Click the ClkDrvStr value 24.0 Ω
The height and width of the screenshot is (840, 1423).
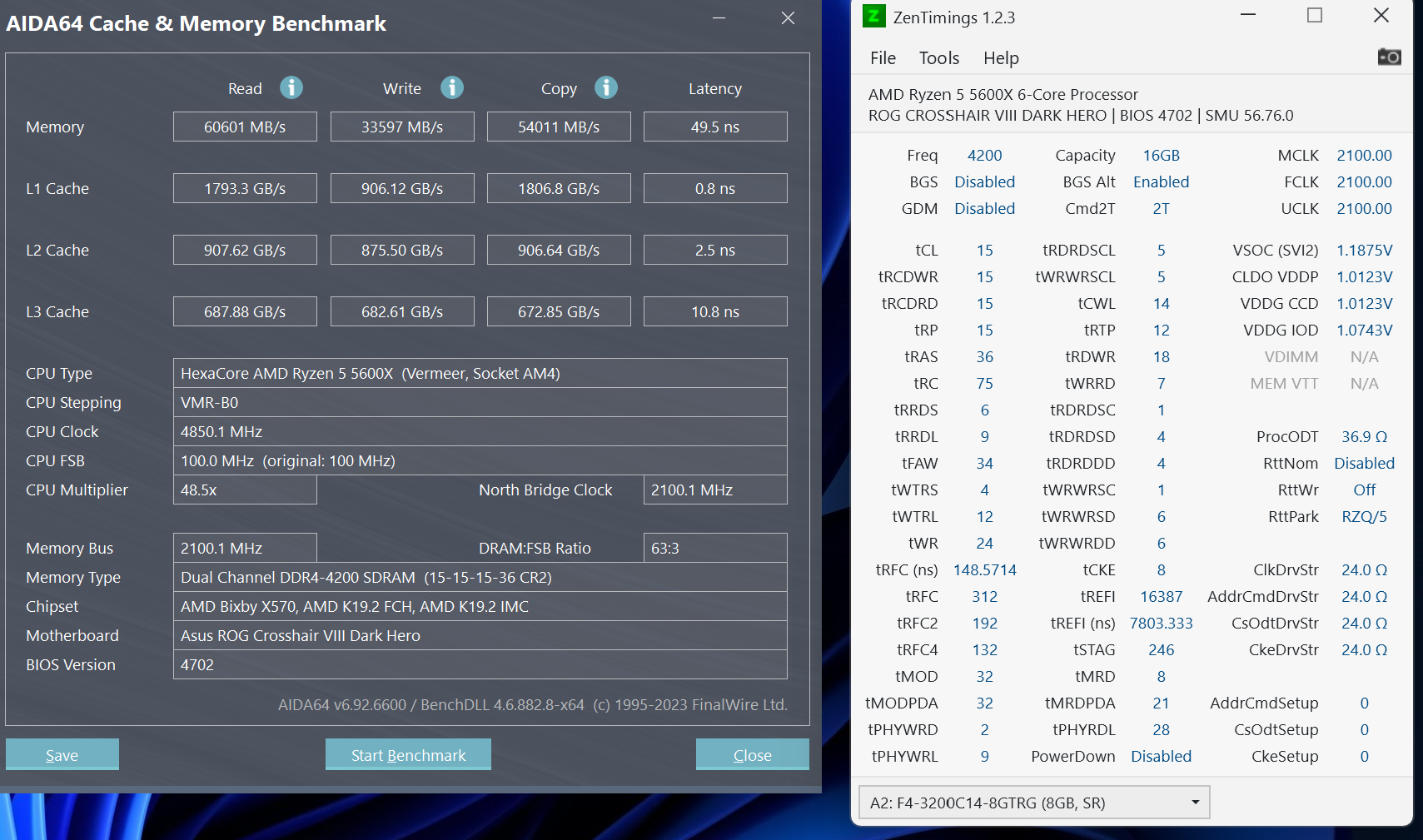point(1364,570)
